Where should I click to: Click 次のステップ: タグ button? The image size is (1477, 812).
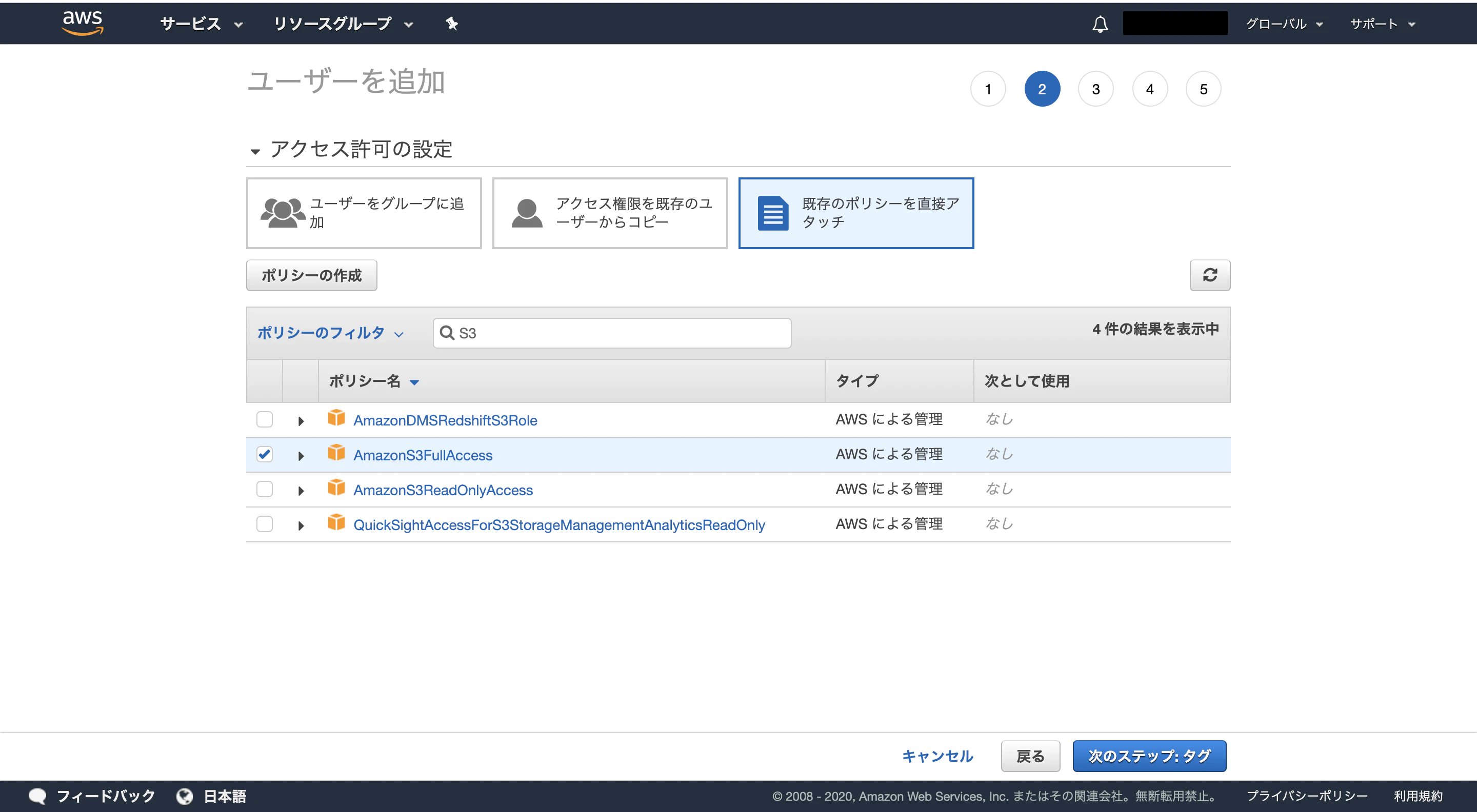tap(1149, 756)
